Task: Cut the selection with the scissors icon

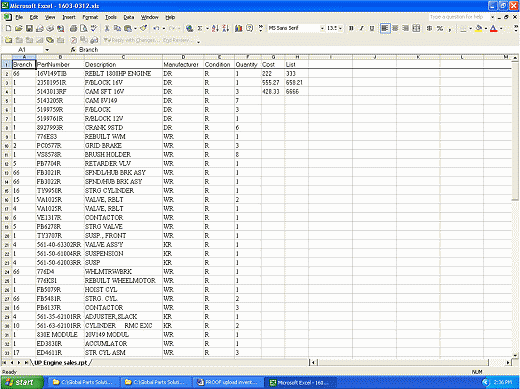Action: [107, 29]
